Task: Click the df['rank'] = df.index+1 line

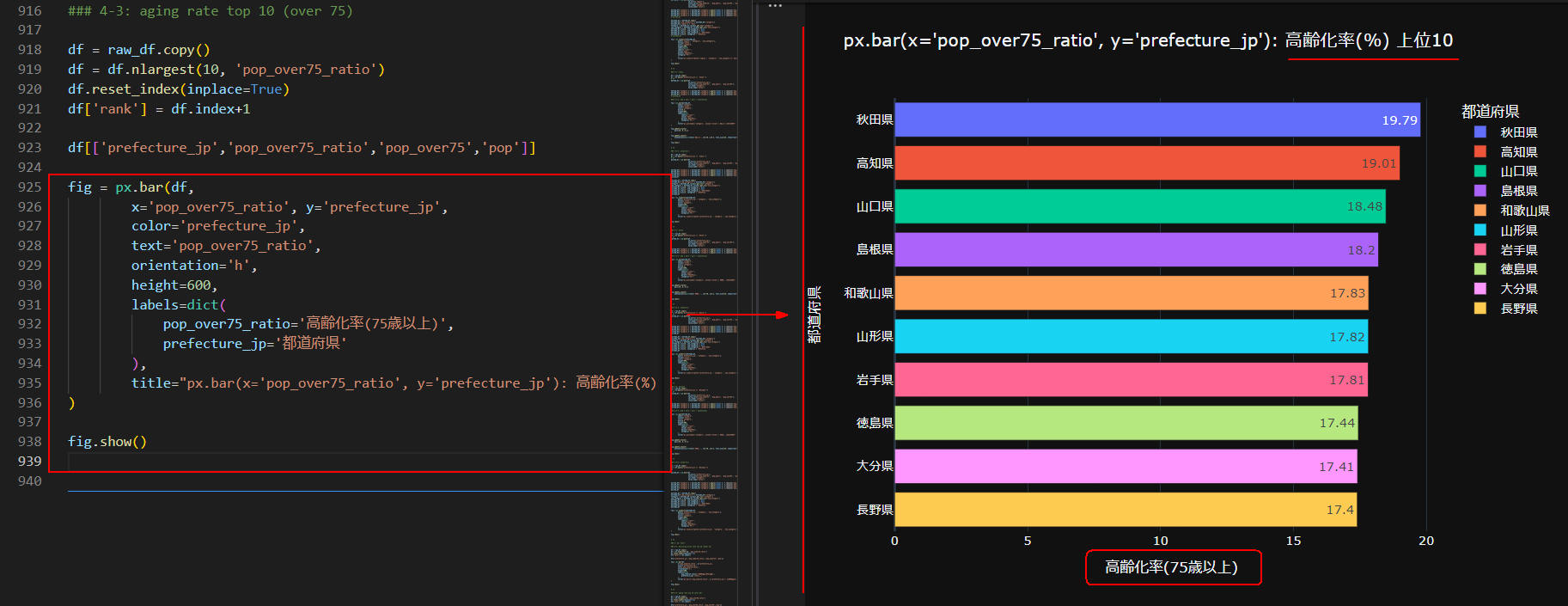Action: point(159,109)
